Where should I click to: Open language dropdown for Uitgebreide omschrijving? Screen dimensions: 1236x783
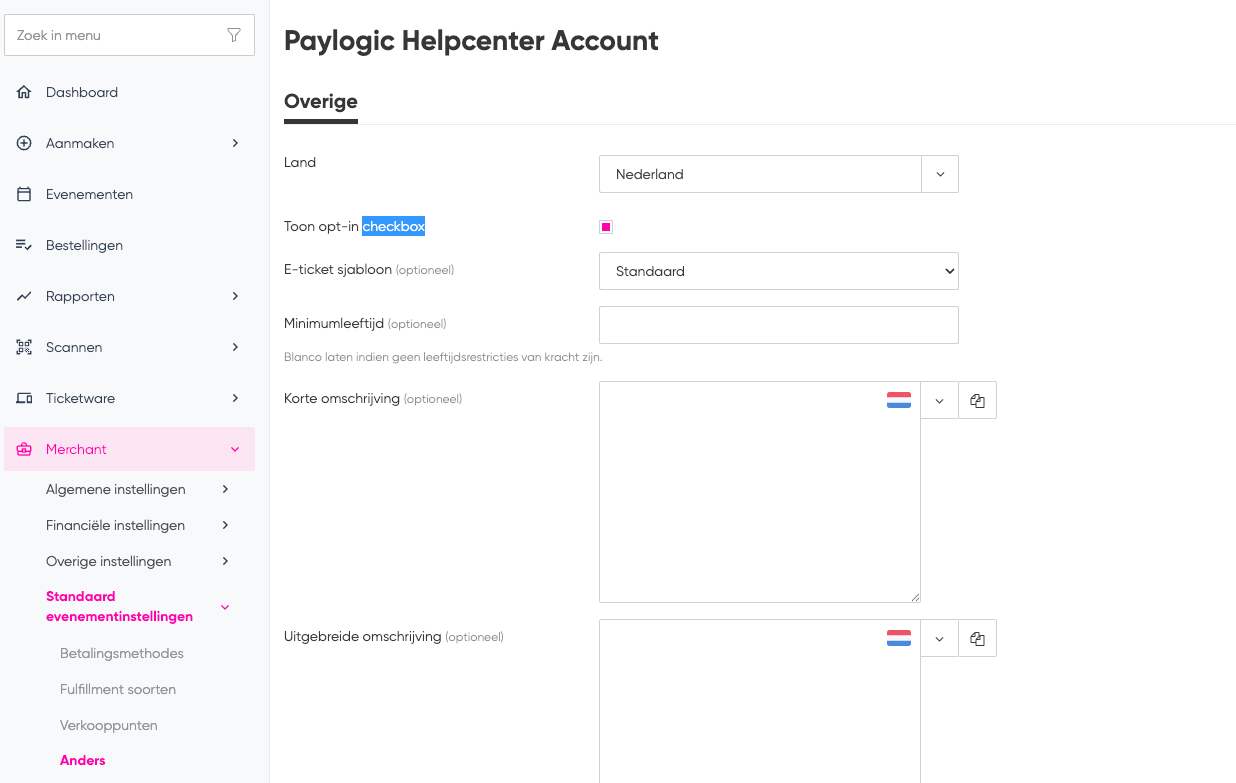pos(939,638)
